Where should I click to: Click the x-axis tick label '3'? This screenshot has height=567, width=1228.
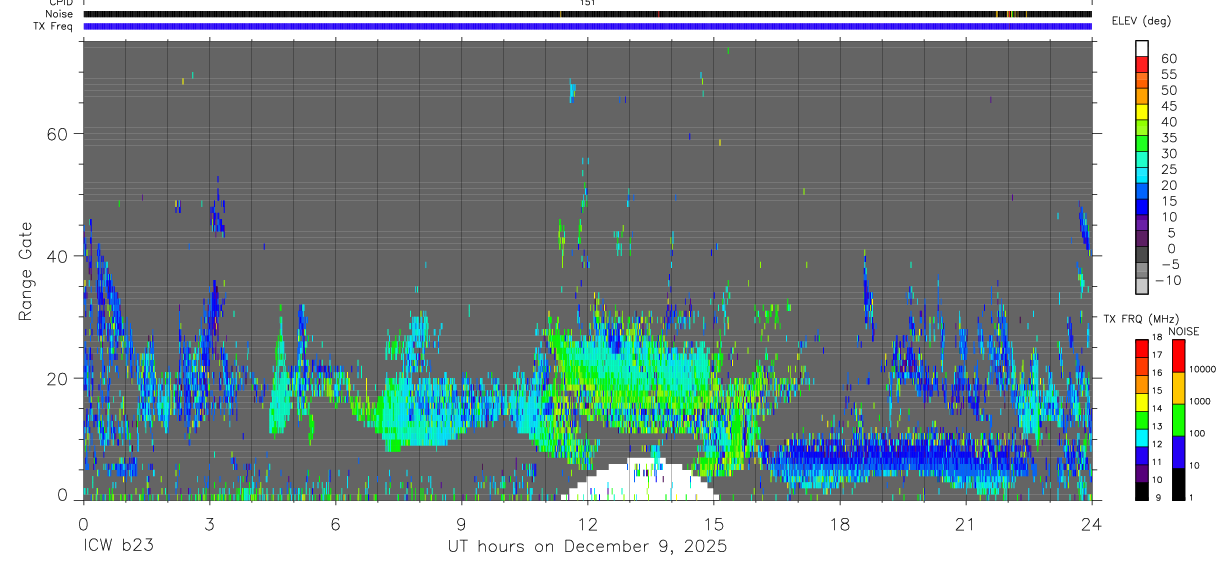(209, 524)
